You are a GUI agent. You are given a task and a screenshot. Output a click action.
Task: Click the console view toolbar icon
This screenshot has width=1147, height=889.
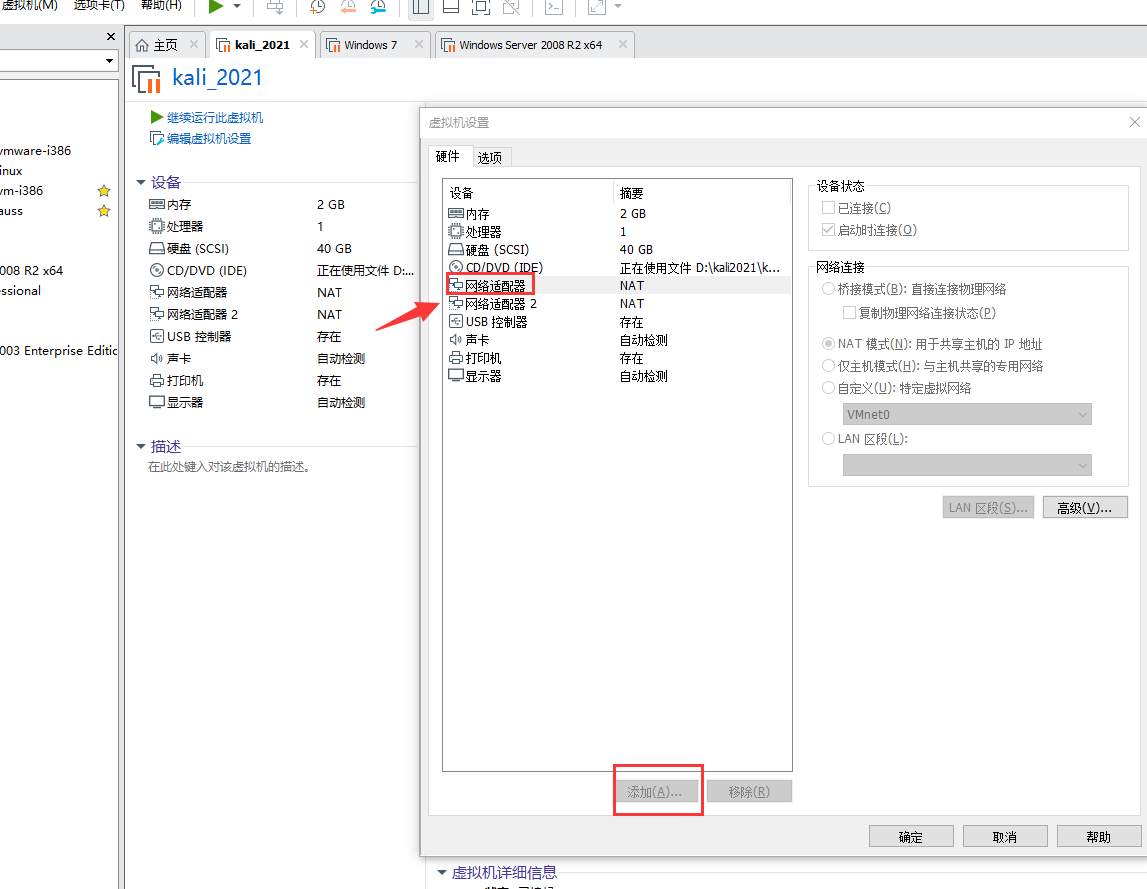click(554, 7)
